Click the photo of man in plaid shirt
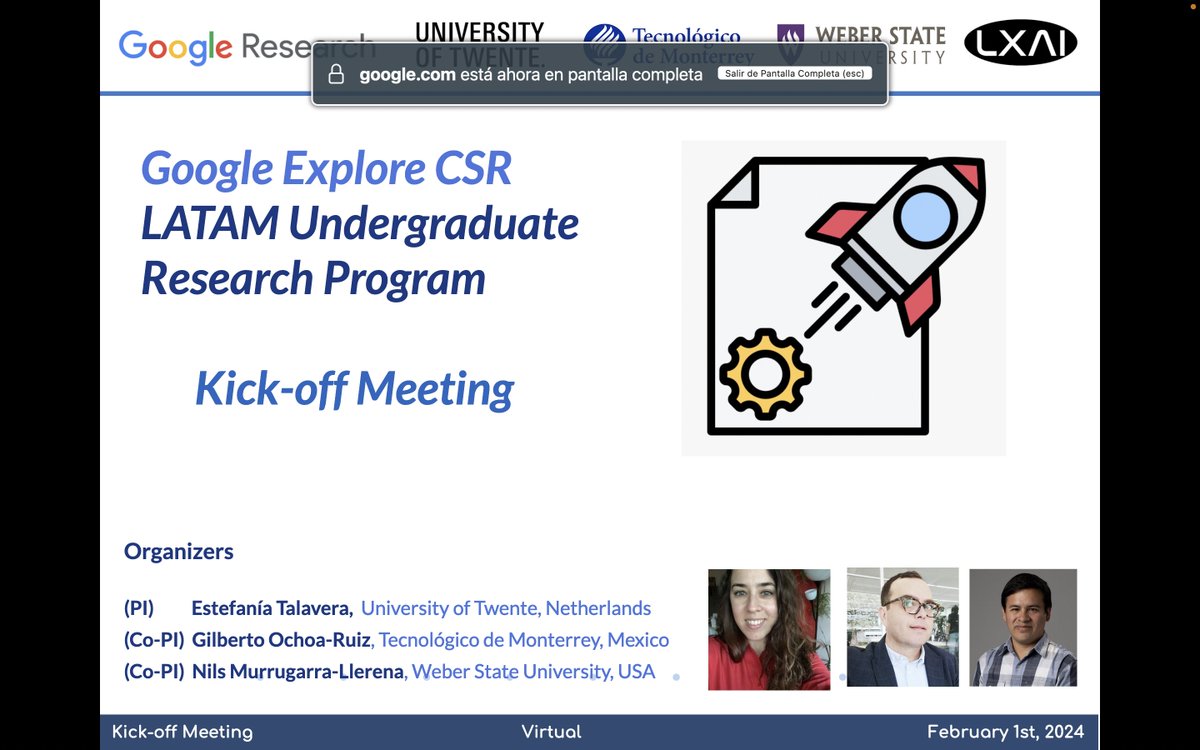The height and width of the screenshot is (750, 1200). click(x=1023, y=627)
